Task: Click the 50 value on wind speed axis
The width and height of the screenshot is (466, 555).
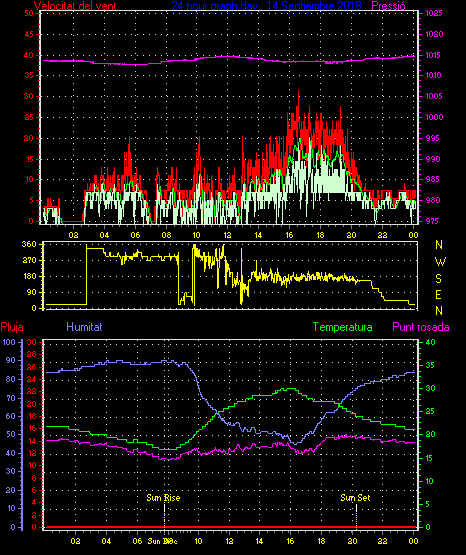Action: point(29,13)
